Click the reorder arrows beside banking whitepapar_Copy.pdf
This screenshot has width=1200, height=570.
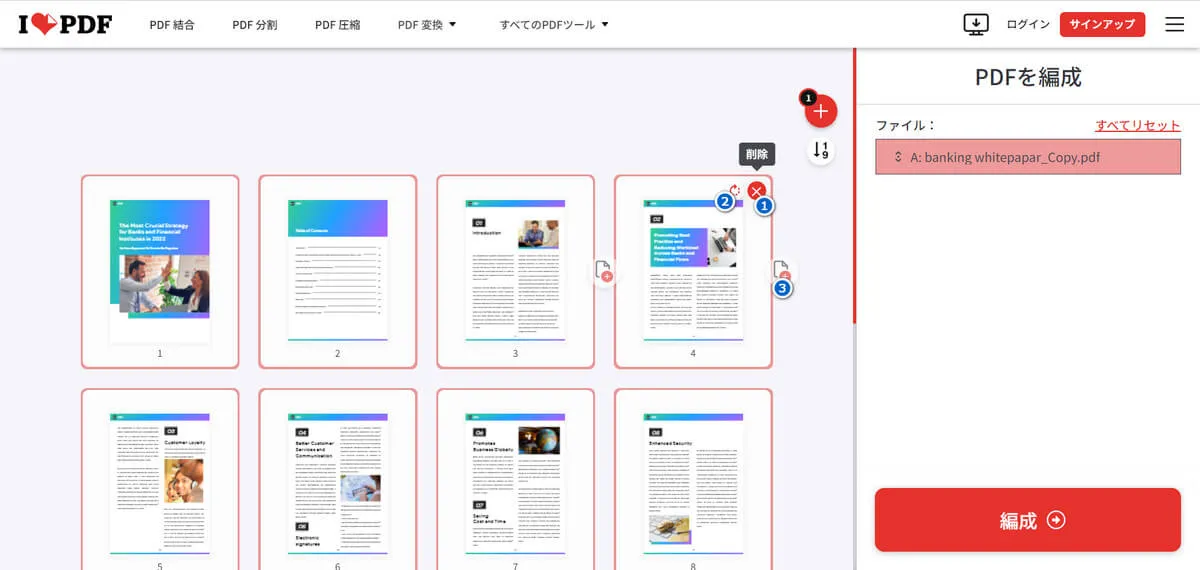pyautogui.click(x=898, y=157)
